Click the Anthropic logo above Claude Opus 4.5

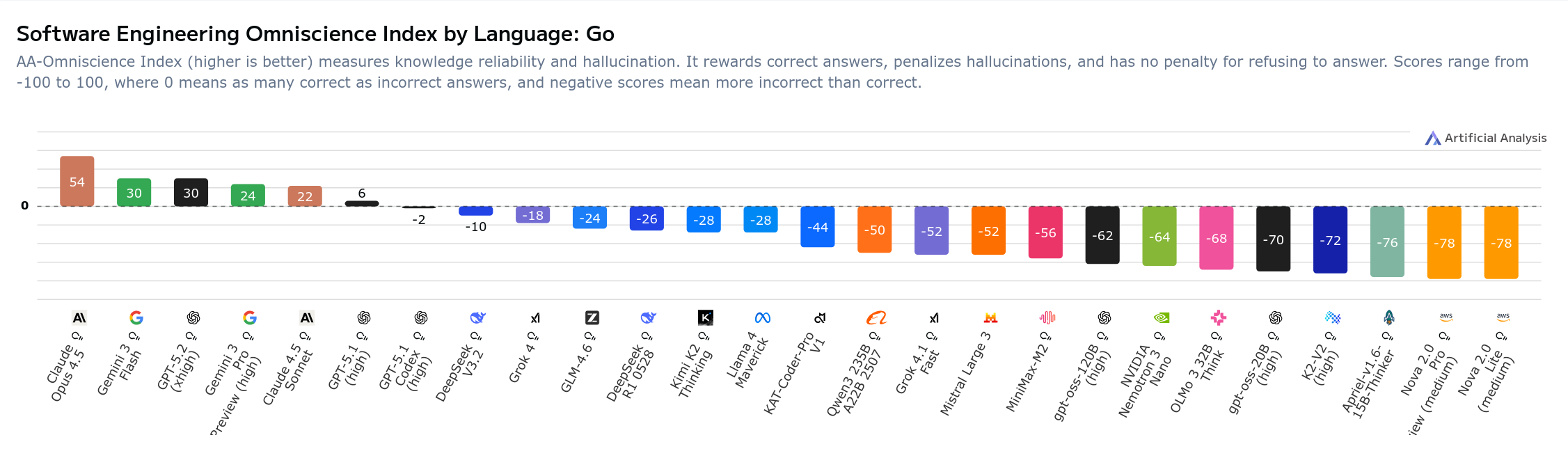click(x=79, y=318)
